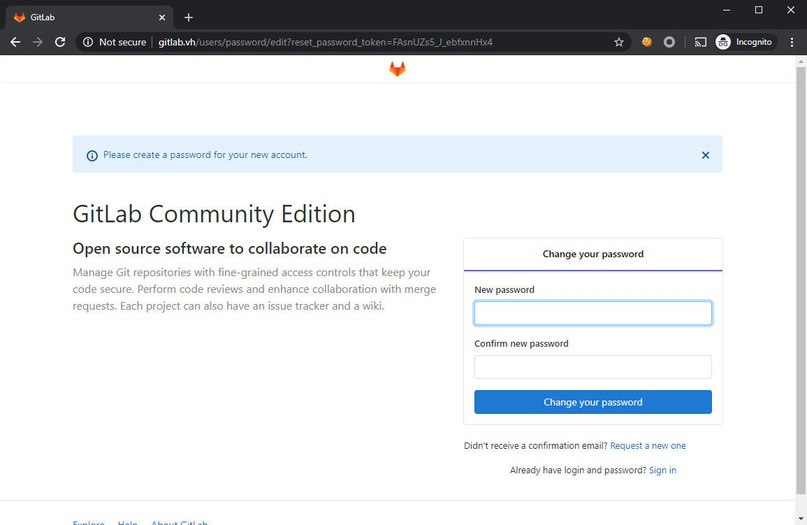Screen dimensions: 807x525
Task: Open the Sign in link
Action: 662,470
